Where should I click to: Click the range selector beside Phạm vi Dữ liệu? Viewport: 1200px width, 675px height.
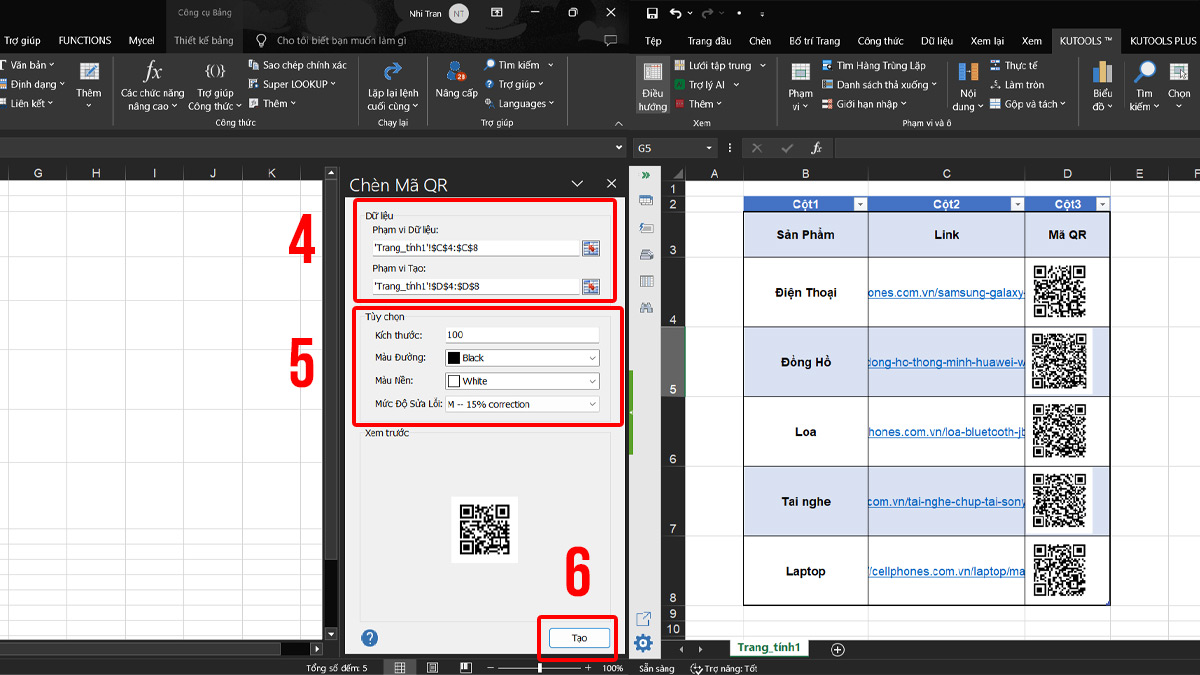pyautogui.click(x=591, y=248)
